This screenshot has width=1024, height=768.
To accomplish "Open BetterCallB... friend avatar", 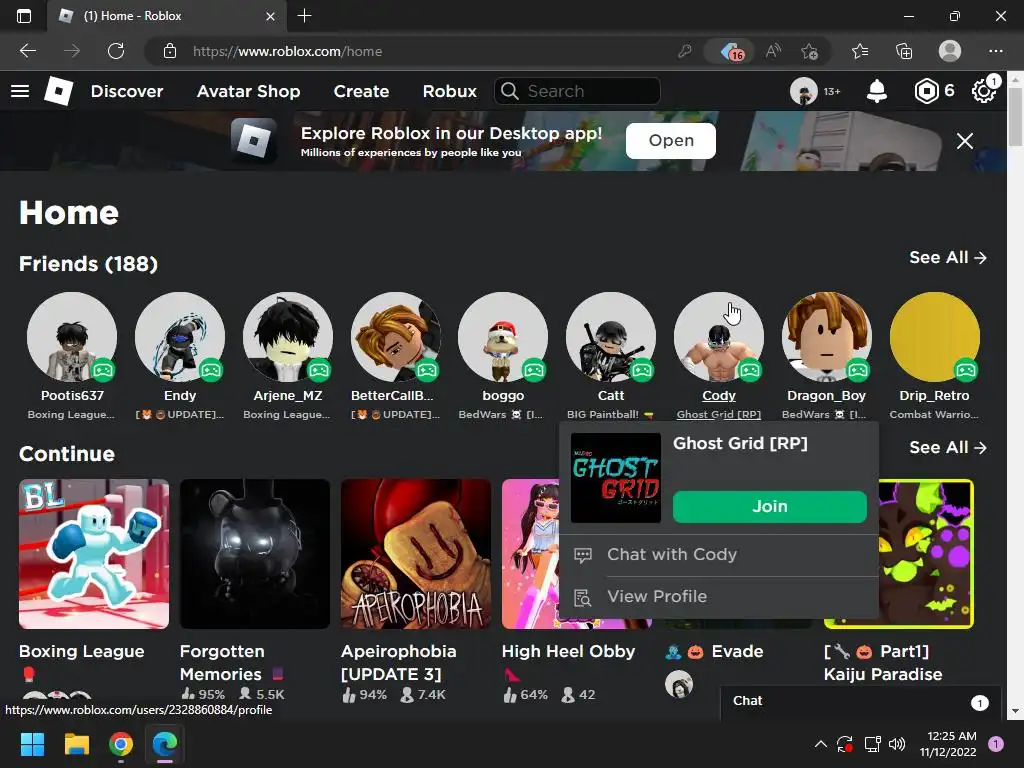I will point(395,336).
